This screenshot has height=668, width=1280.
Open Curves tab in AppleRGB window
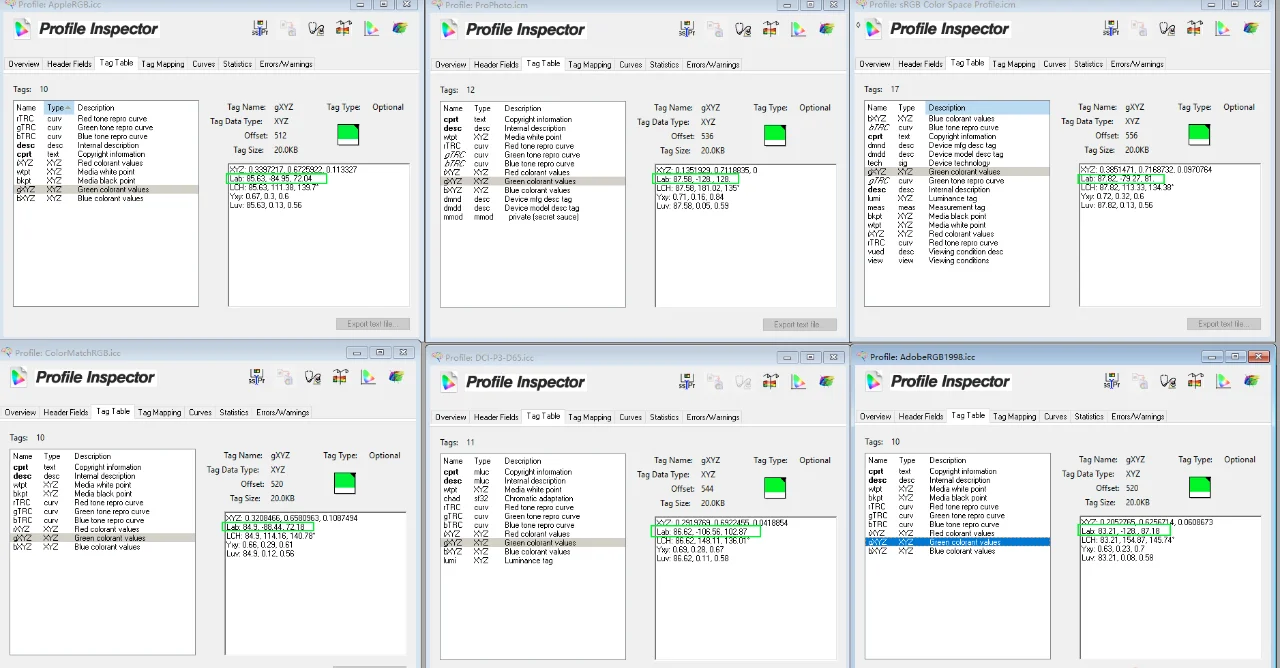pyautogui.click(x=204, y=64)
